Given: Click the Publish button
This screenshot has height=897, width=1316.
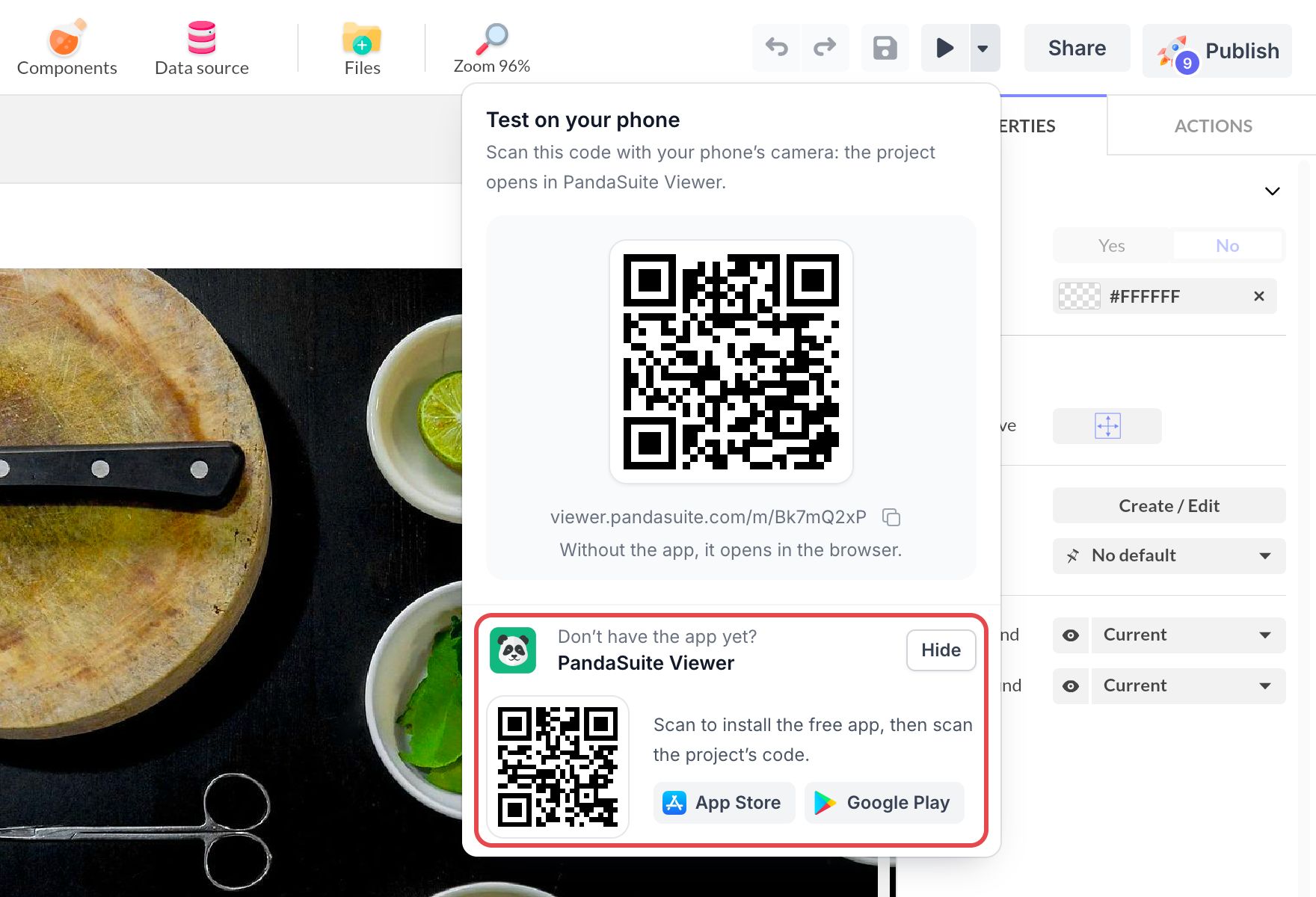Looking at the screenshot, I should coord(1217,51).
